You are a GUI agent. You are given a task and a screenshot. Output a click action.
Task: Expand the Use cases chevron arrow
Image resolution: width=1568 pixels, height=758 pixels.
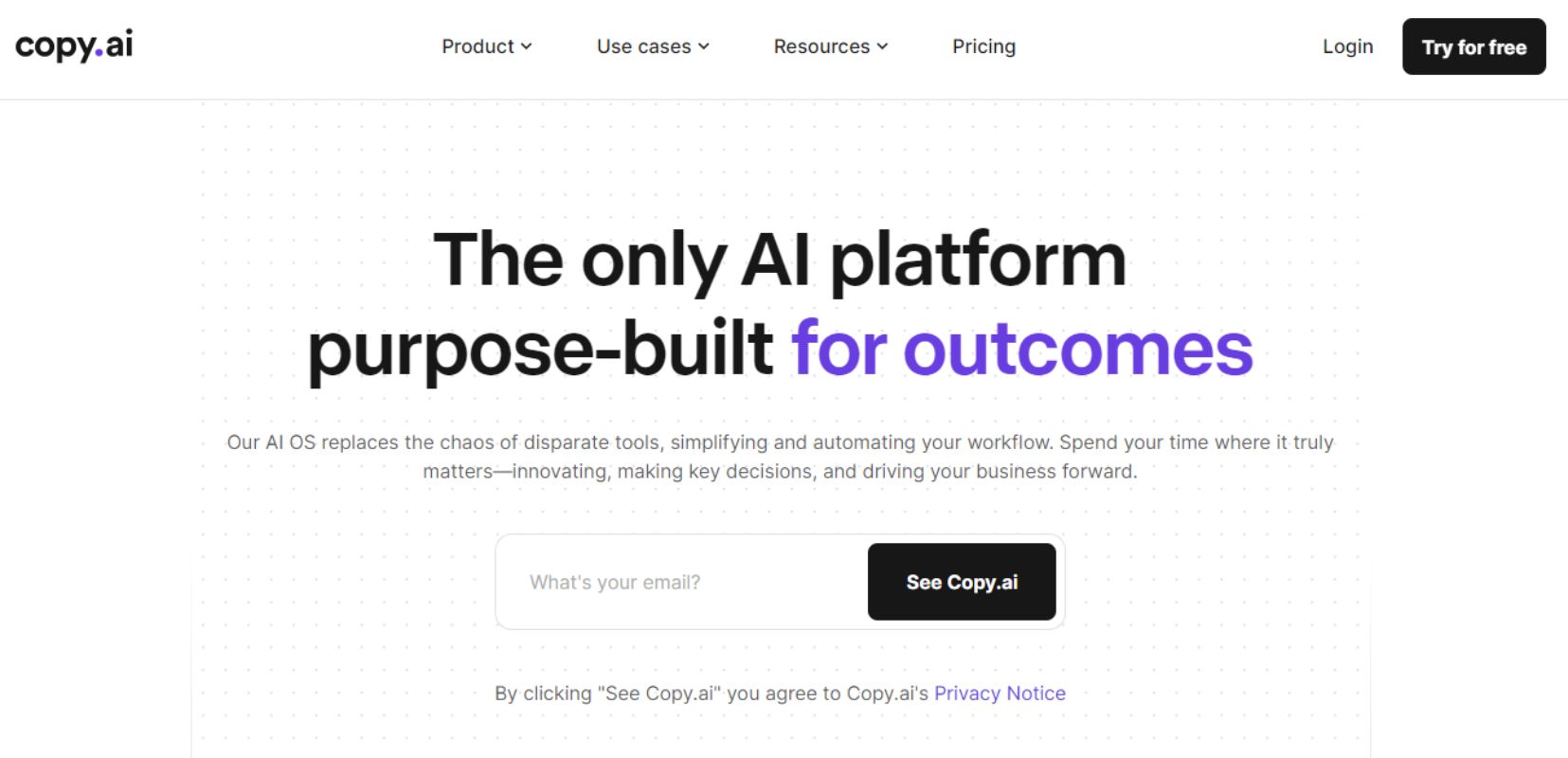coord(703,46)
